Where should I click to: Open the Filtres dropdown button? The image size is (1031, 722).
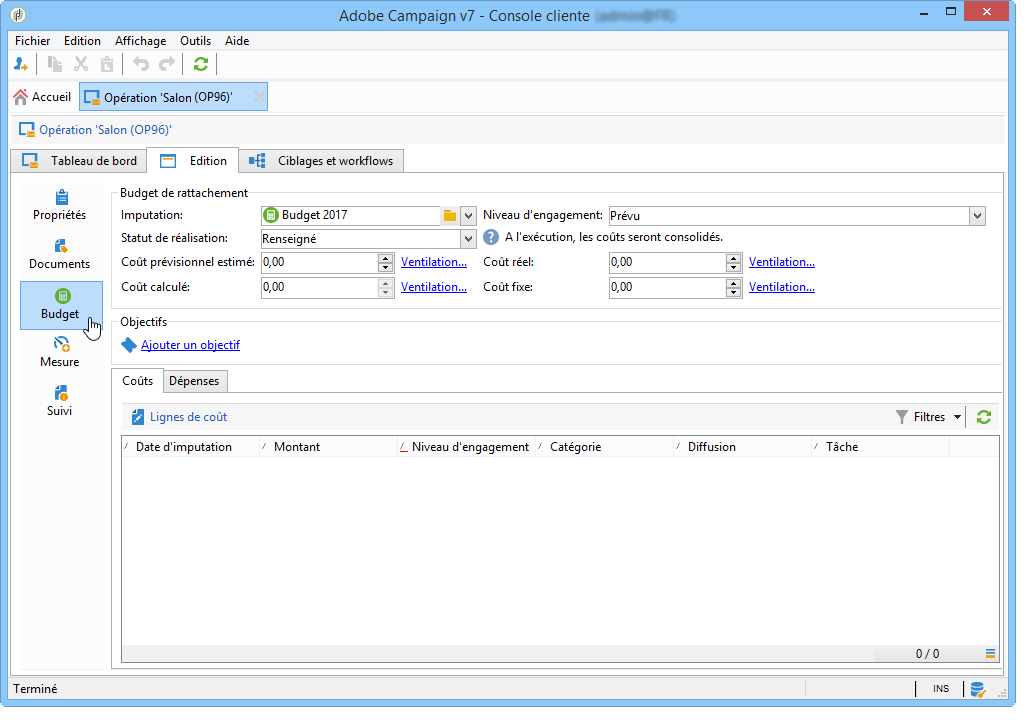coord(929,417)
